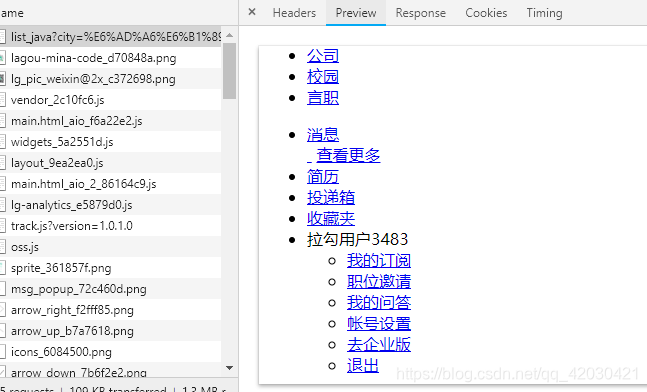
Task: Open the 我的问答 link
Action: coord(379,303)
